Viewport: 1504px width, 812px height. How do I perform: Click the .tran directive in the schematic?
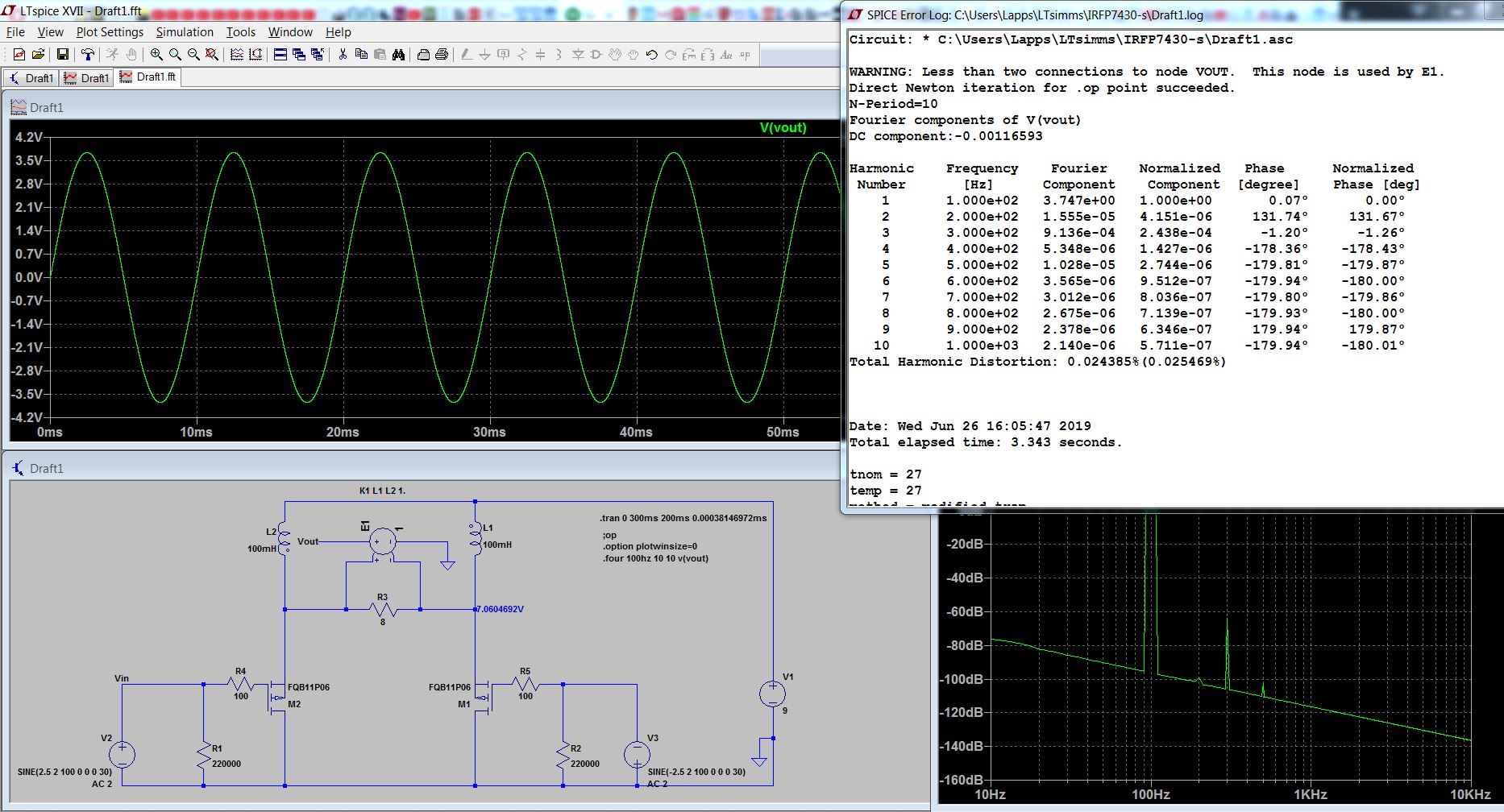(683, 518)
